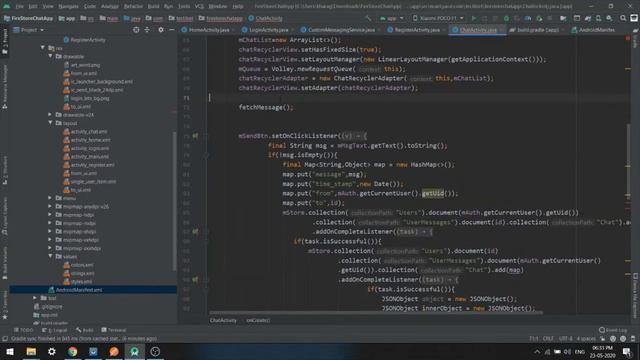
Task: Open the TODO tool window
Action: tap(24, 330)
